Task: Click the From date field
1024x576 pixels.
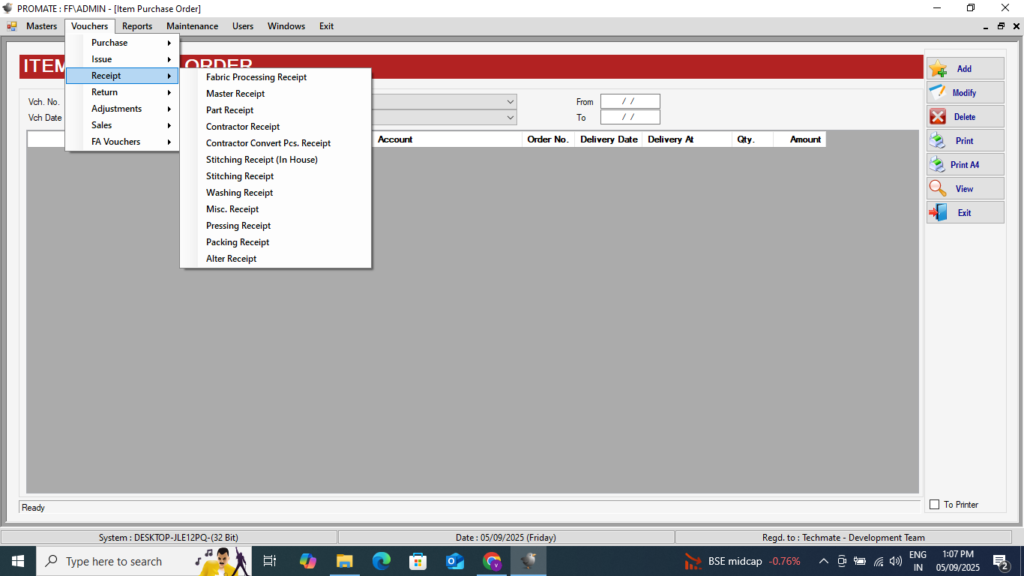Action: [x=630, y=102]
